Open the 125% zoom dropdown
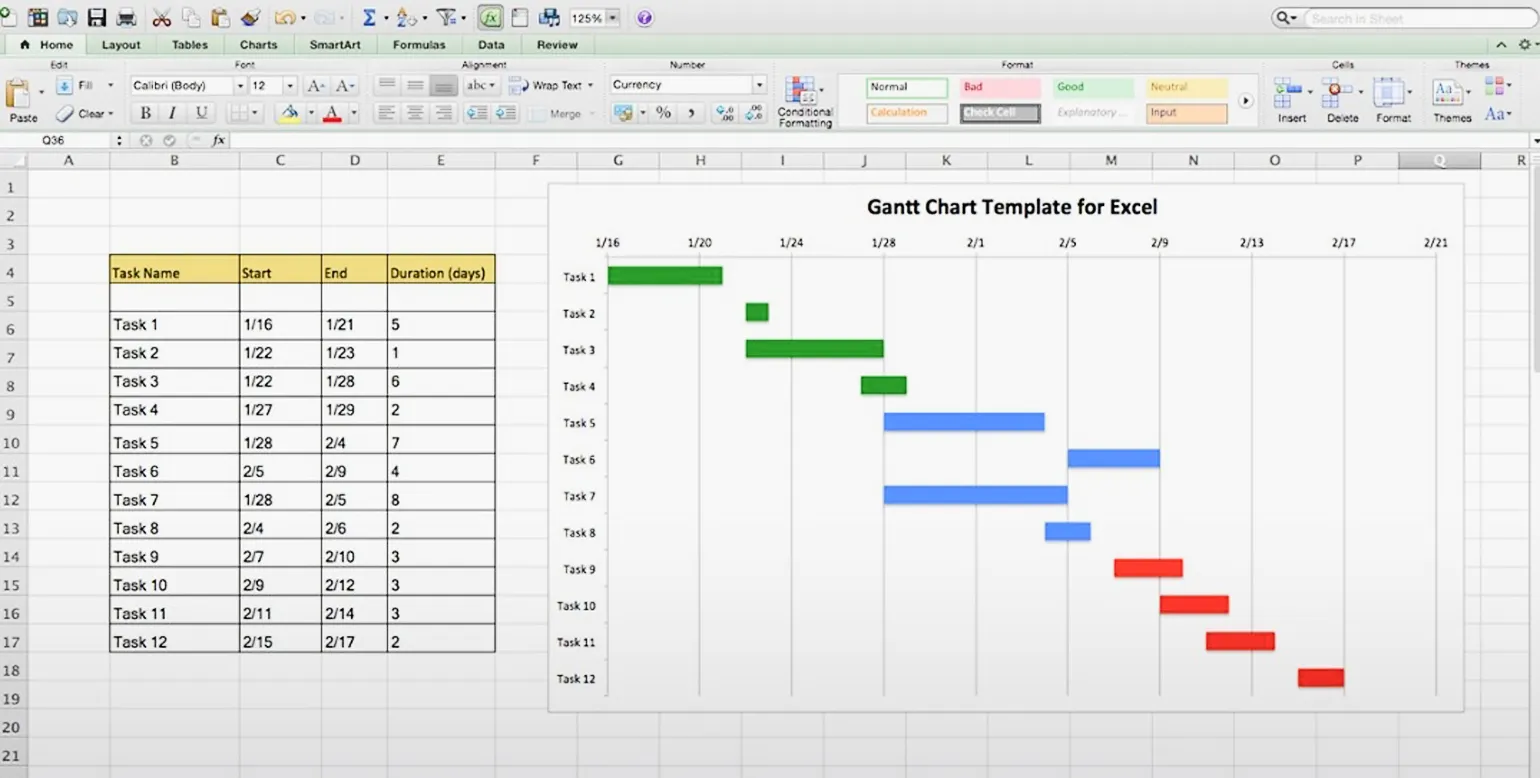 coord(612,18)
